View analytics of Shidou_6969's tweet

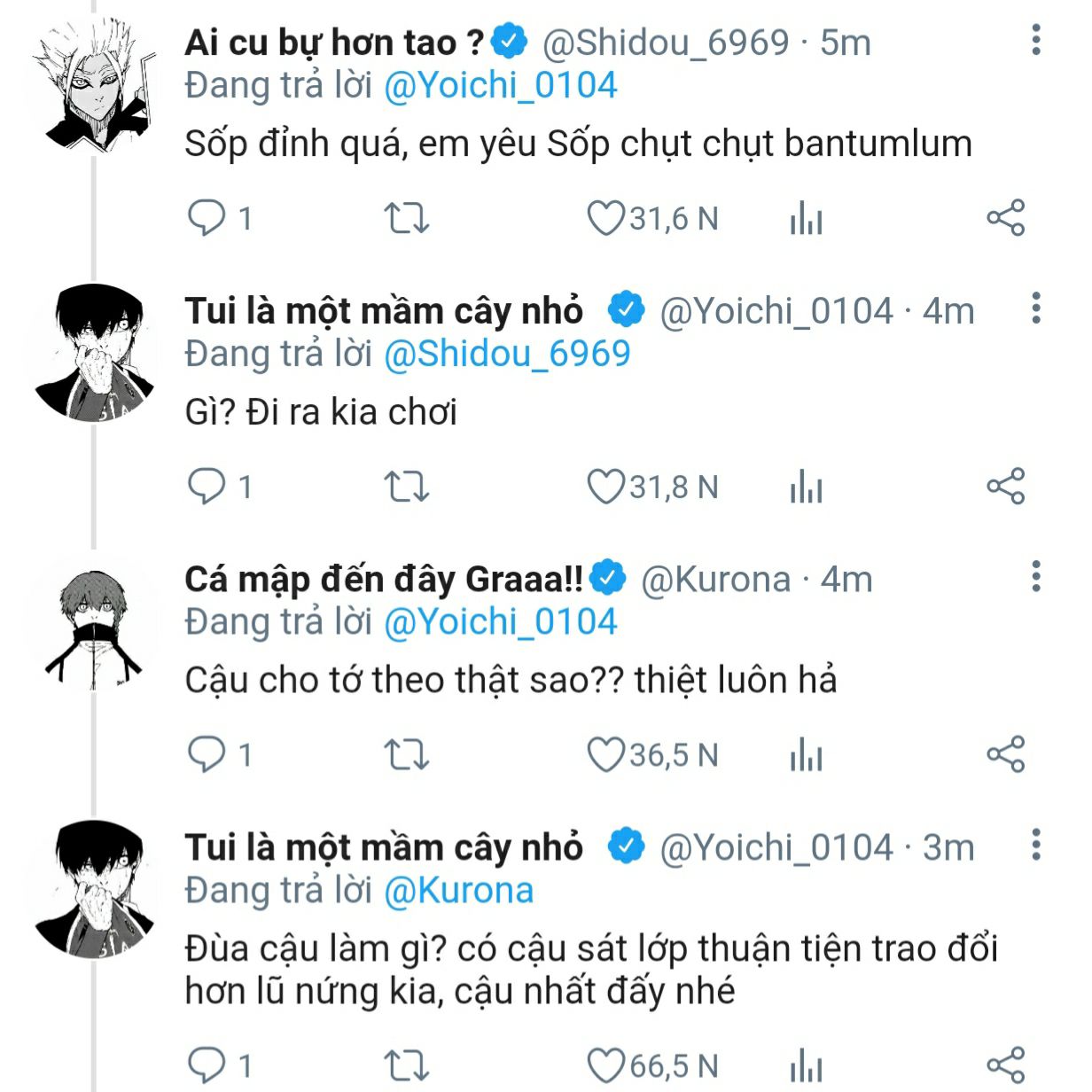[806, 218]
